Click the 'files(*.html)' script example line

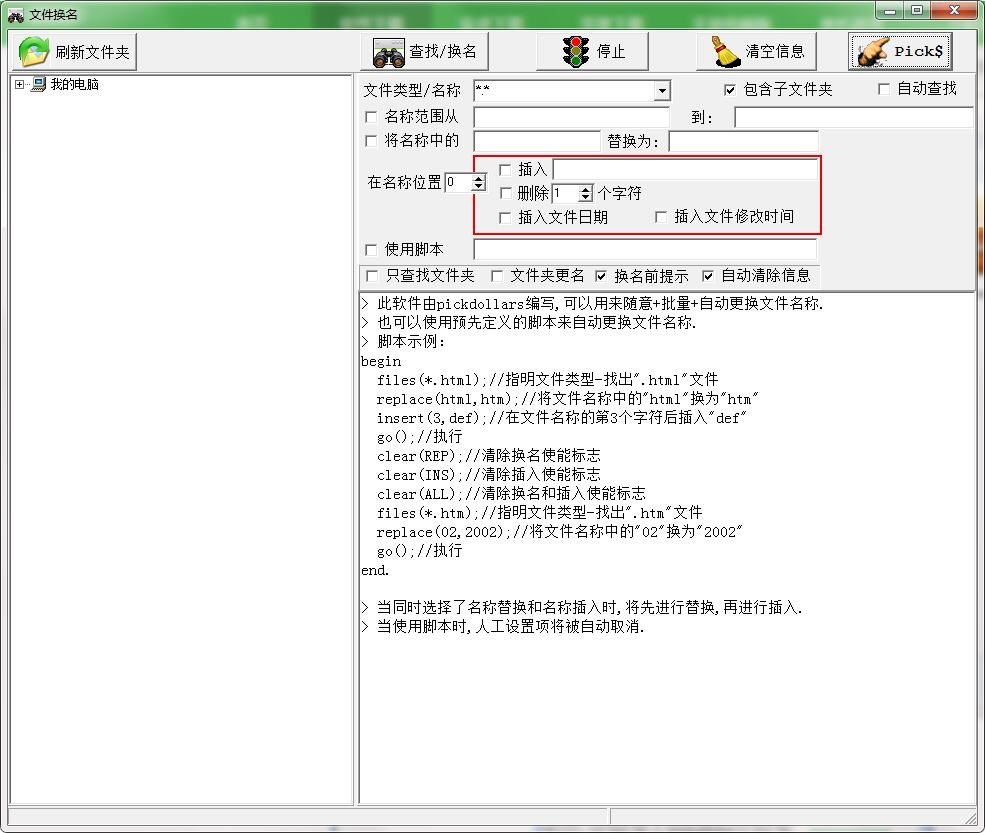547,380
